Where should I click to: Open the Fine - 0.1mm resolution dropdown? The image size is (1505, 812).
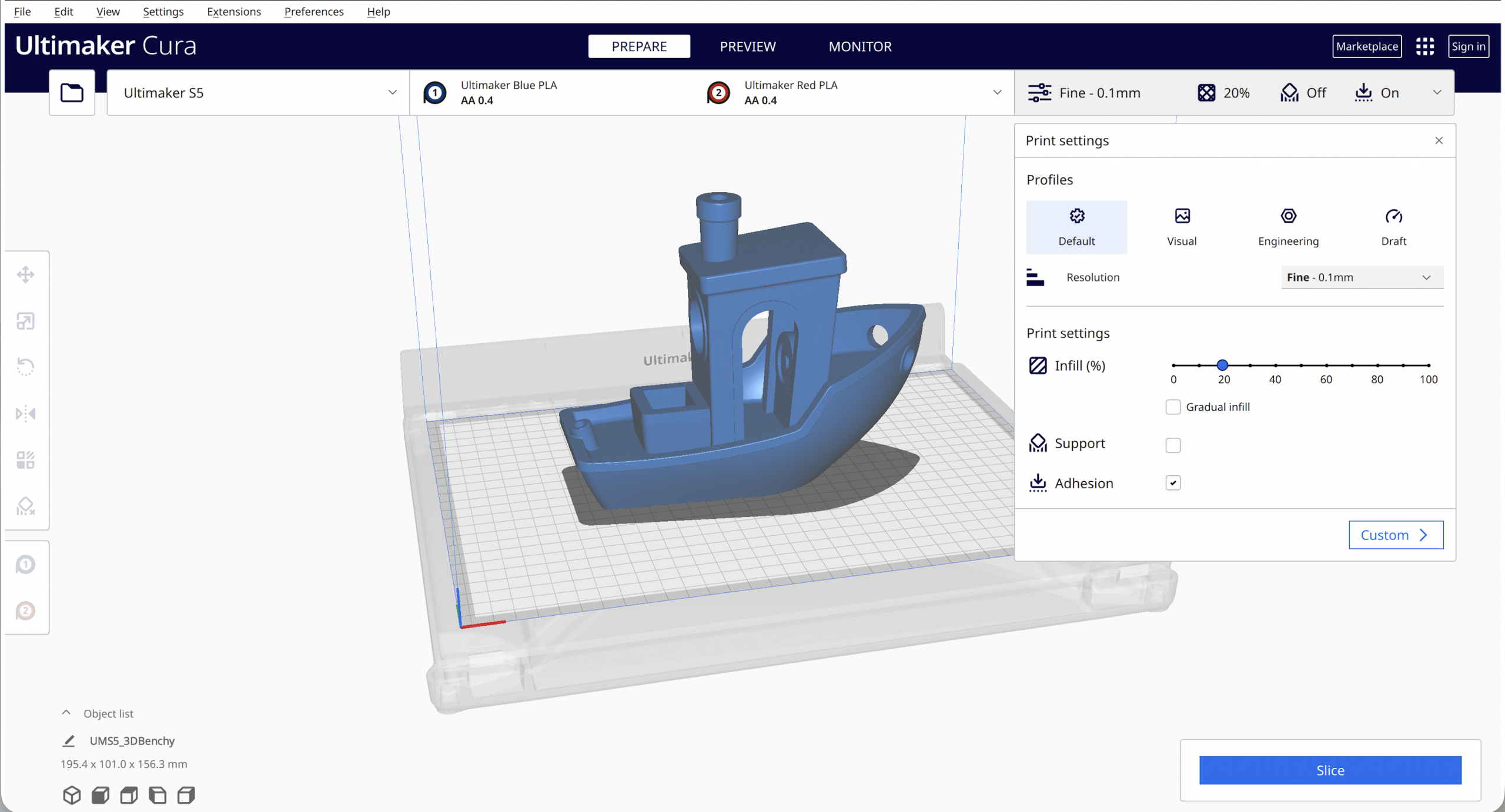1362,277
